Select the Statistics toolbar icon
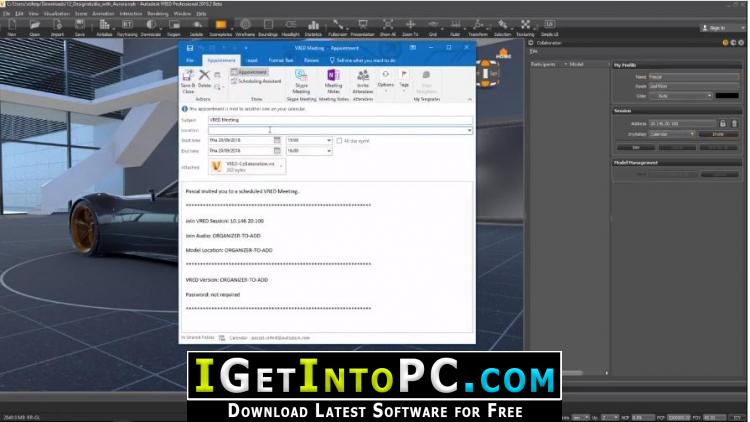The image size is (750, 422). (313, 28)
